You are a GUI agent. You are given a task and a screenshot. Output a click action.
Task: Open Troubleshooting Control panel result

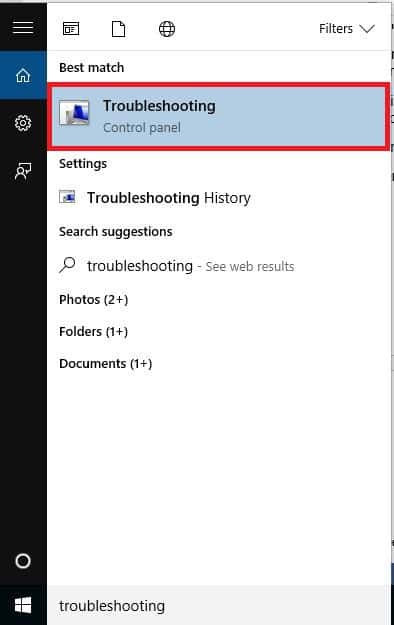tap(218, 116)
